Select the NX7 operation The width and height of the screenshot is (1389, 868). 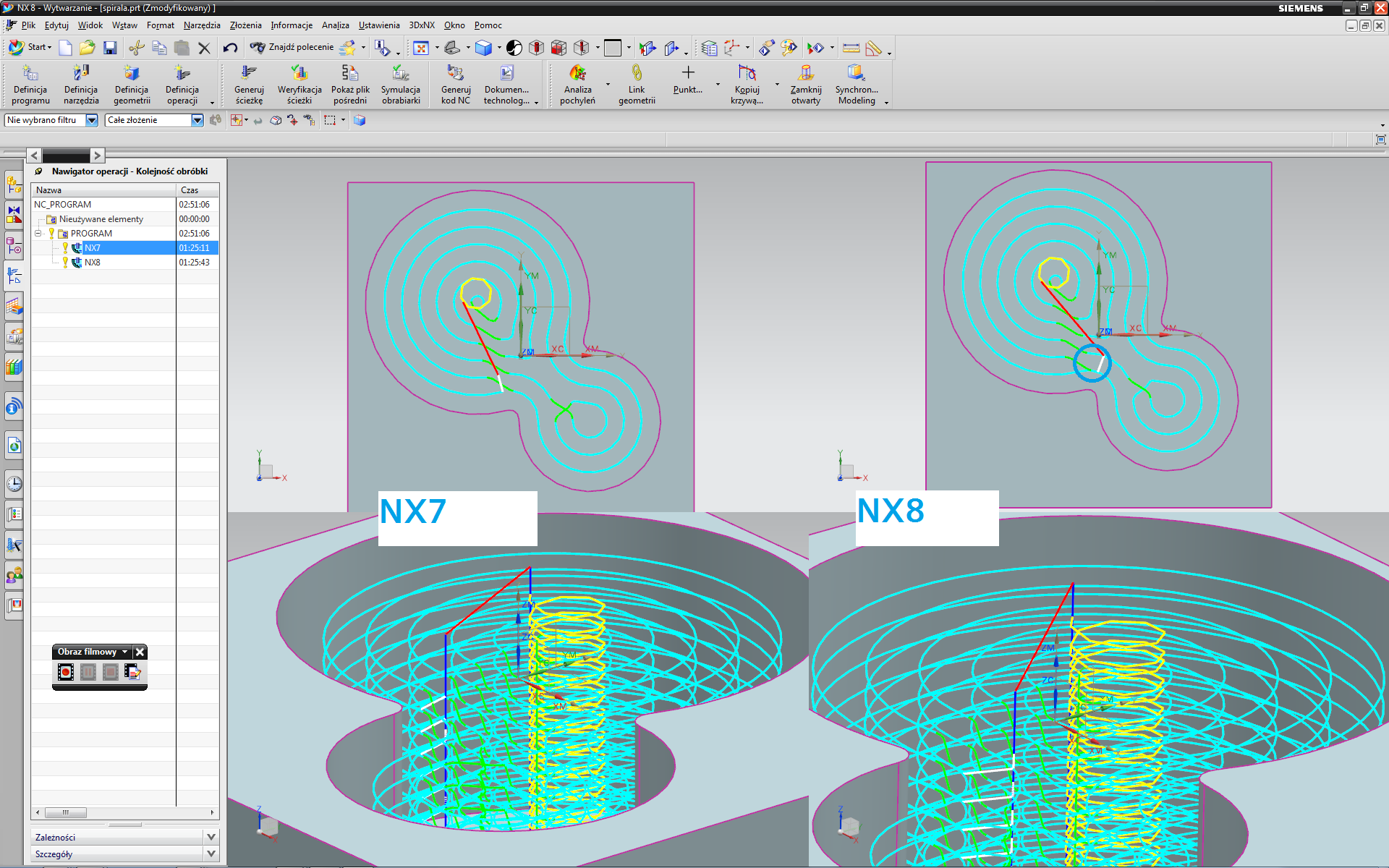(93, 248)
